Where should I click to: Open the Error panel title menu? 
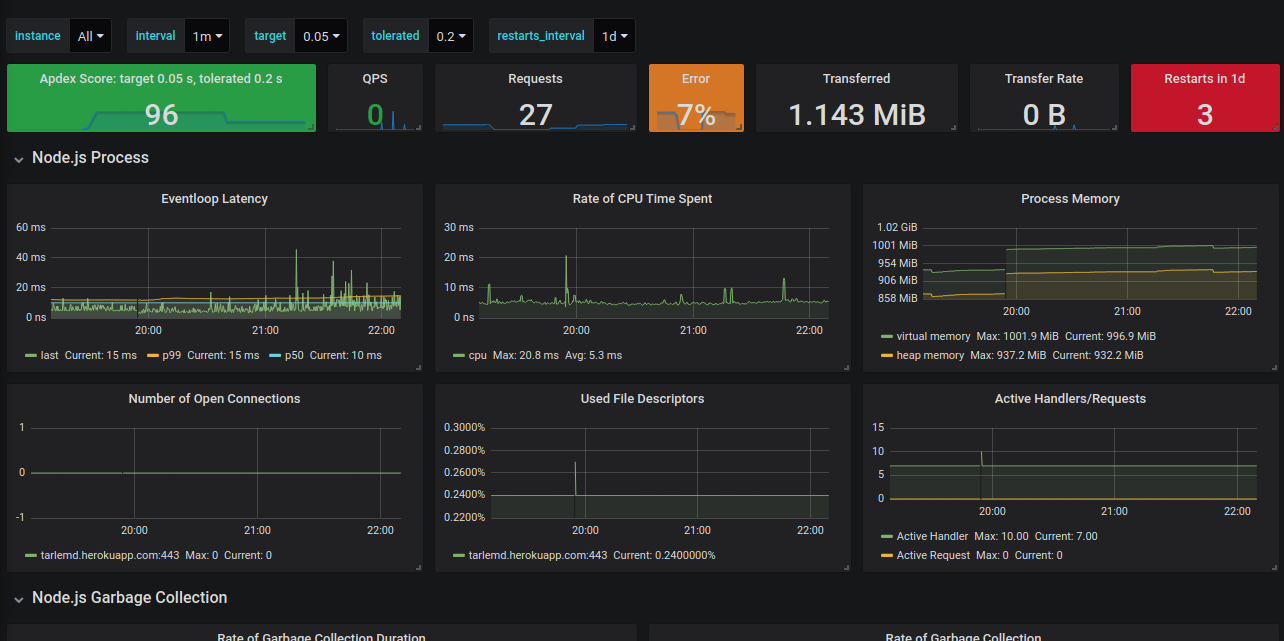[x=696, y=78]
